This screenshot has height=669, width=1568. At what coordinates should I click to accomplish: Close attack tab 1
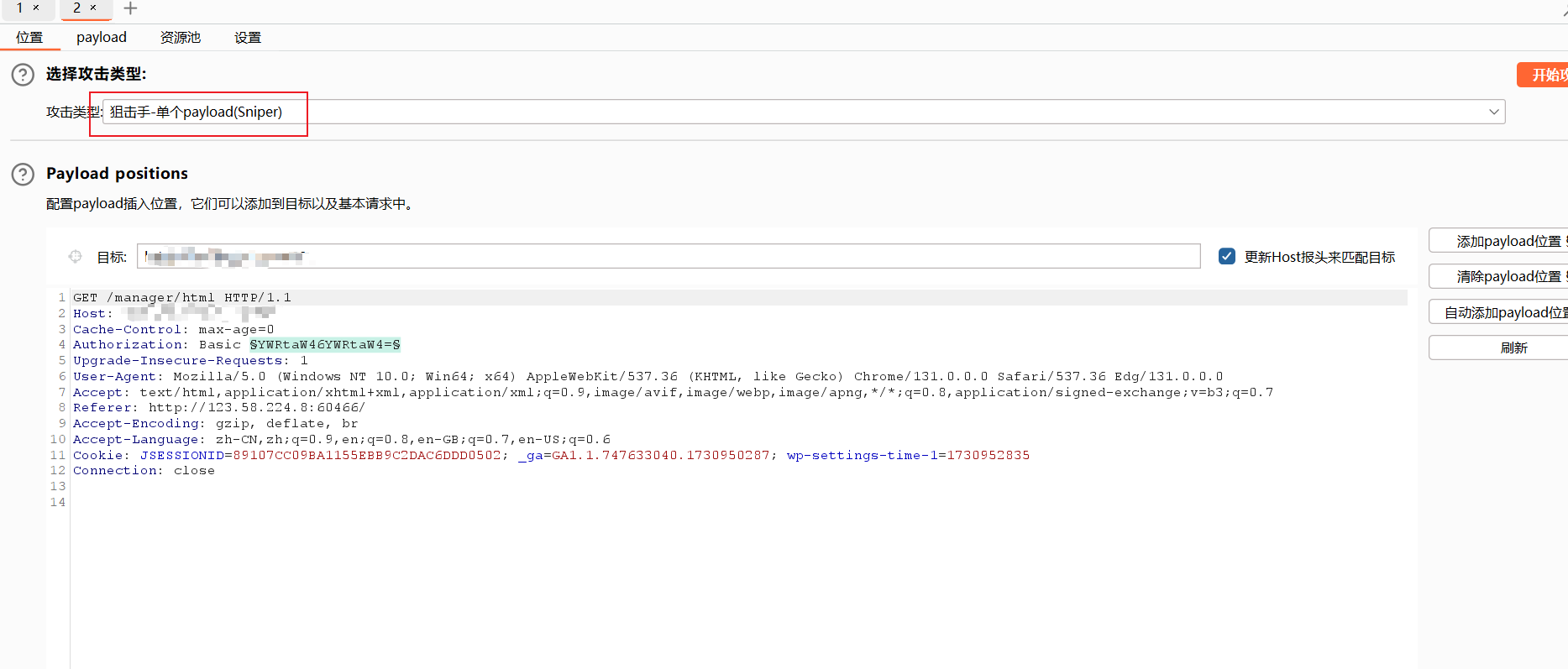pos(36,8)
